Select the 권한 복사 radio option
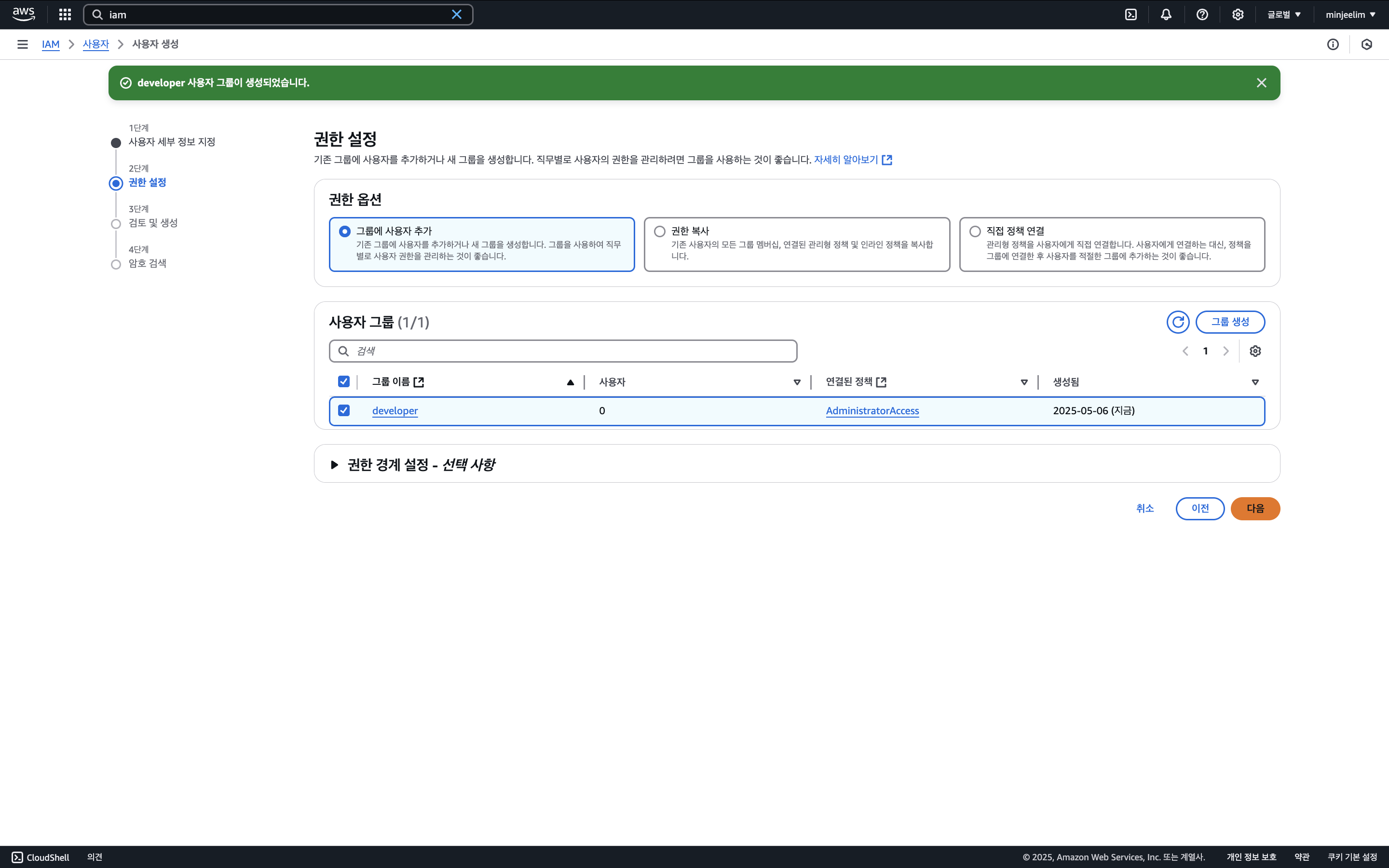The height and width of the screenshot is (868, 1389). coord(660,231)
